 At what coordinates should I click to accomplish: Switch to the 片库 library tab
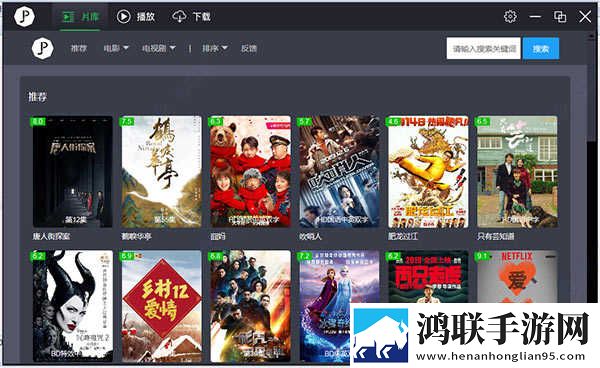point(80,16)
